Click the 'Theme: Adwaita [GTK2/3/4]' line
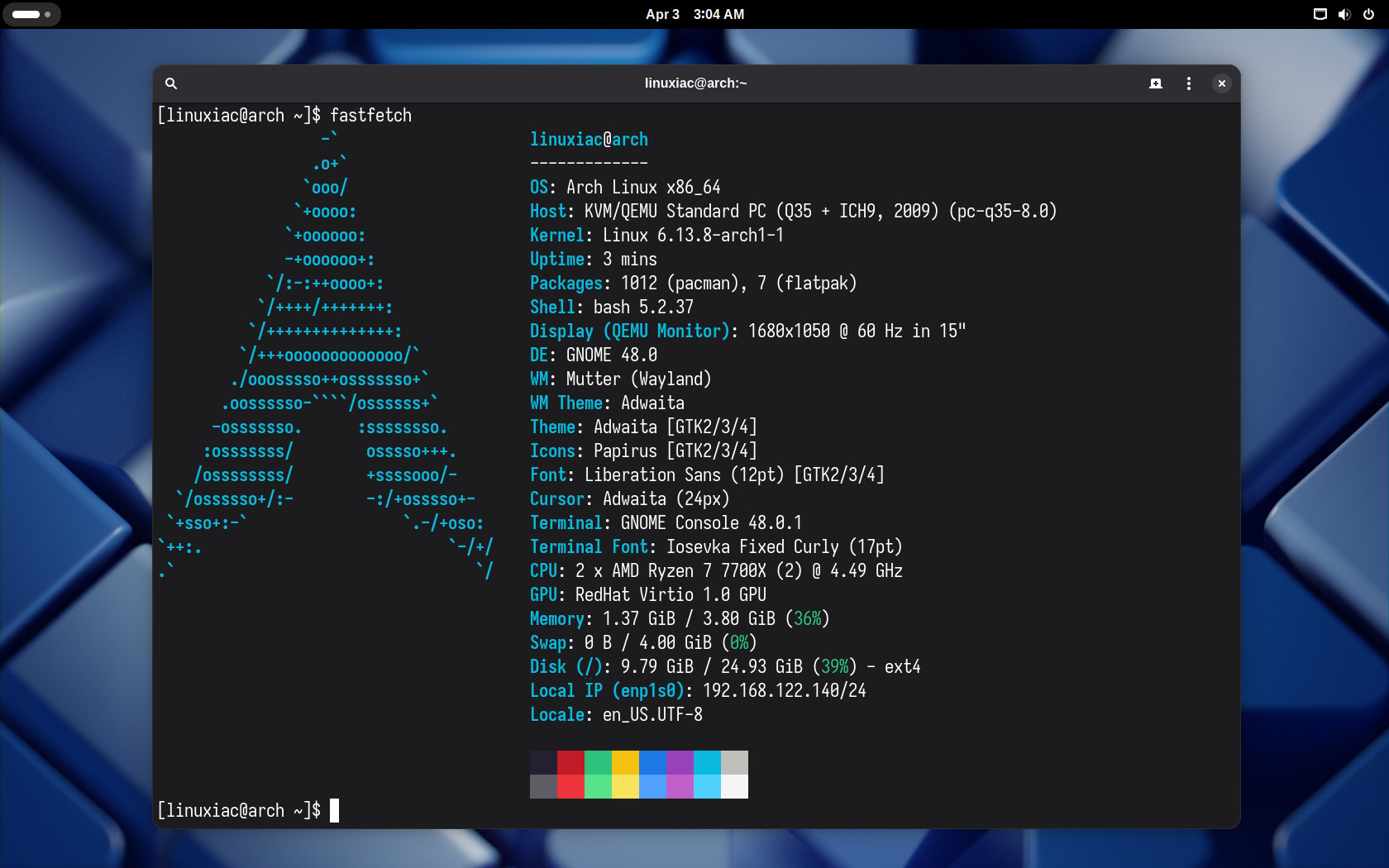This screenshot has height=868, width=1389. (643, 427)
